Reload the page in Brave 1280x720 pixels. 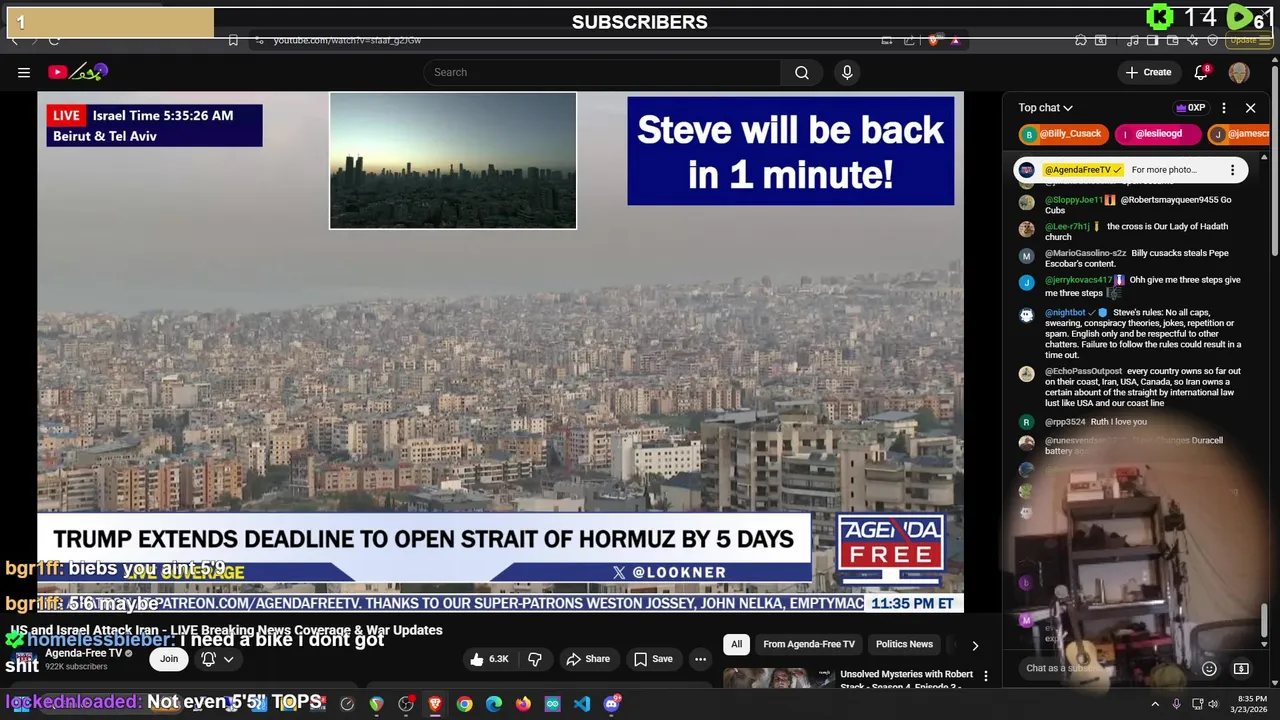(x=54, y=40)
